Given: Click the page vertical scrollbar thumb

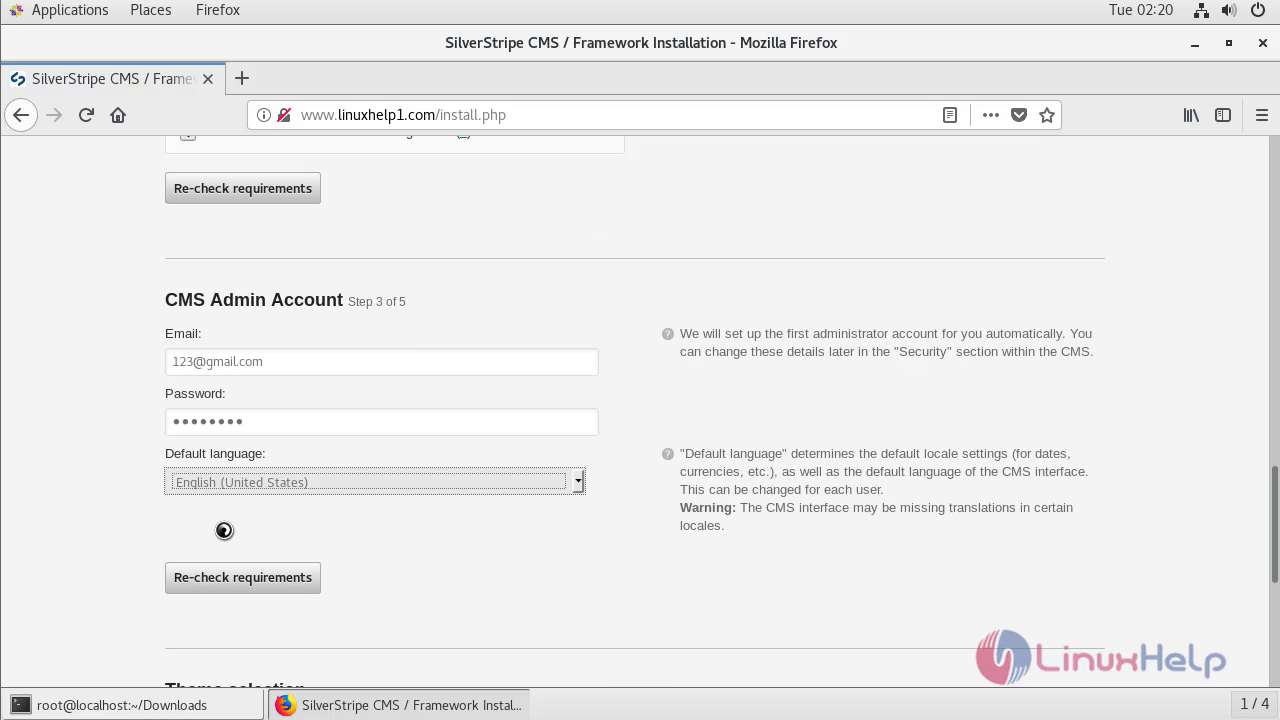Looking at the screenshot, I should 1274,524.
